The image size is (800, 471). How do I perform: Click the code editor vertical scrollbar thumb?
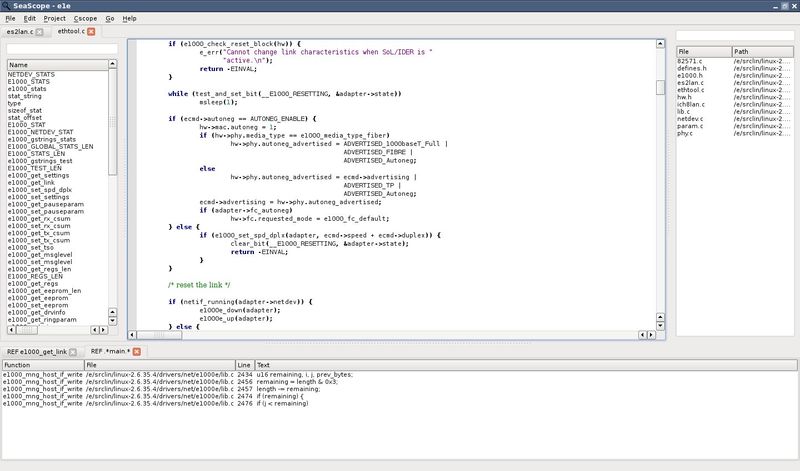tap(660, 87)
